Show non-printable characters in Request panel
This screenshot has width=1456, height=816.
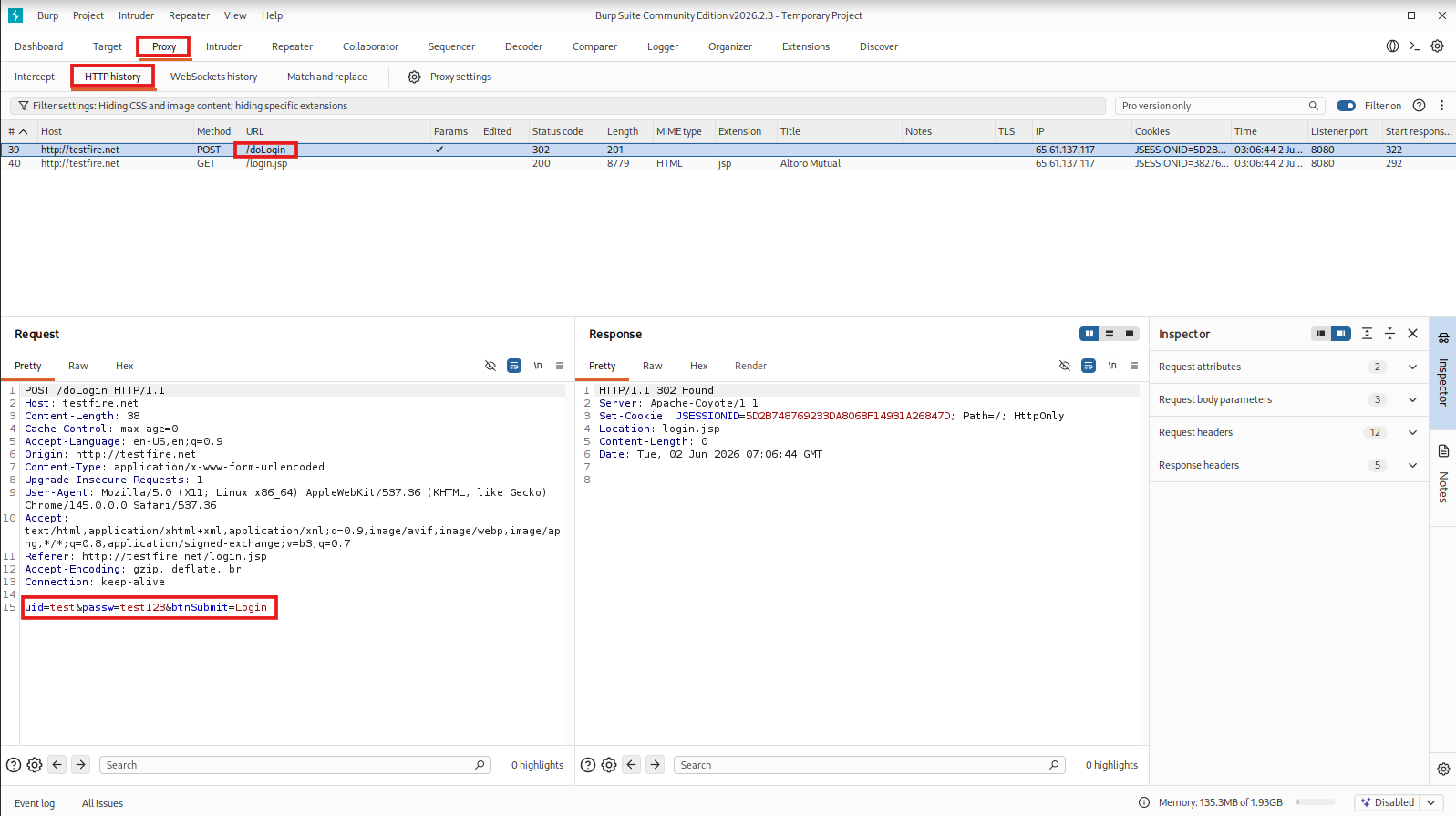pos(538,366)
